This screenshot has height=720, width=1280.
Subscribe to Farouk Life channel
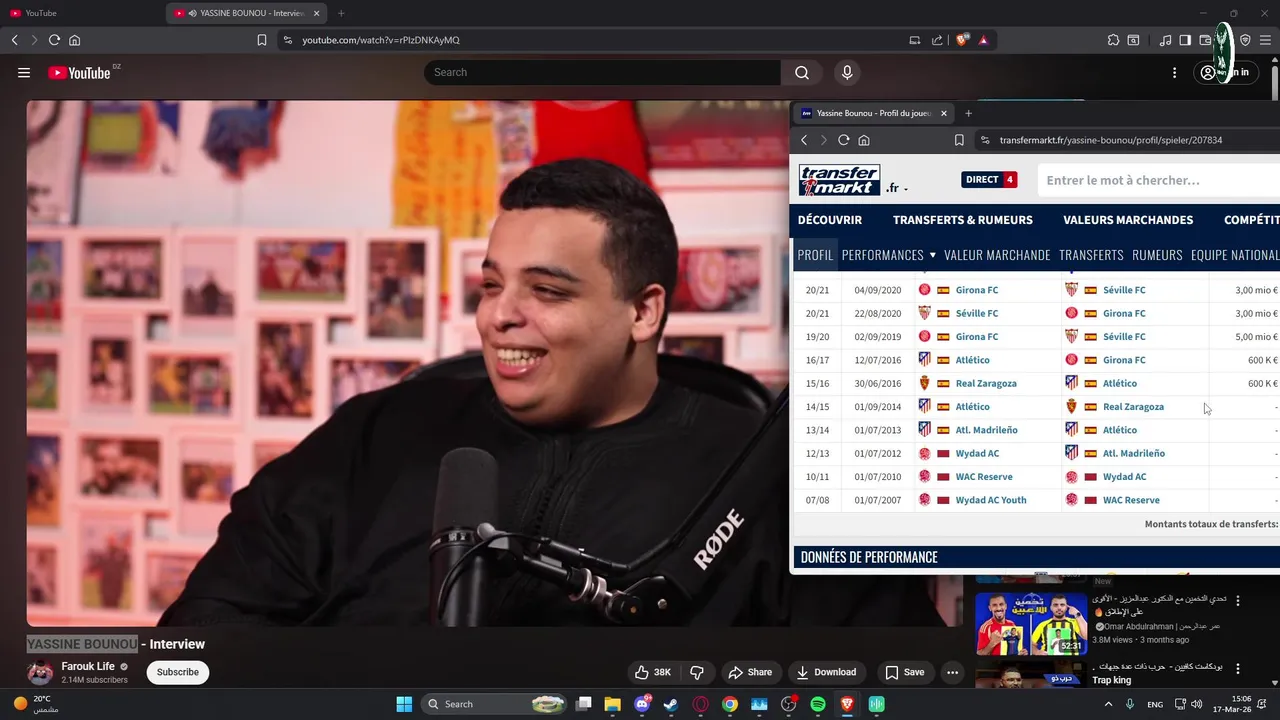(x=178, y=672)
